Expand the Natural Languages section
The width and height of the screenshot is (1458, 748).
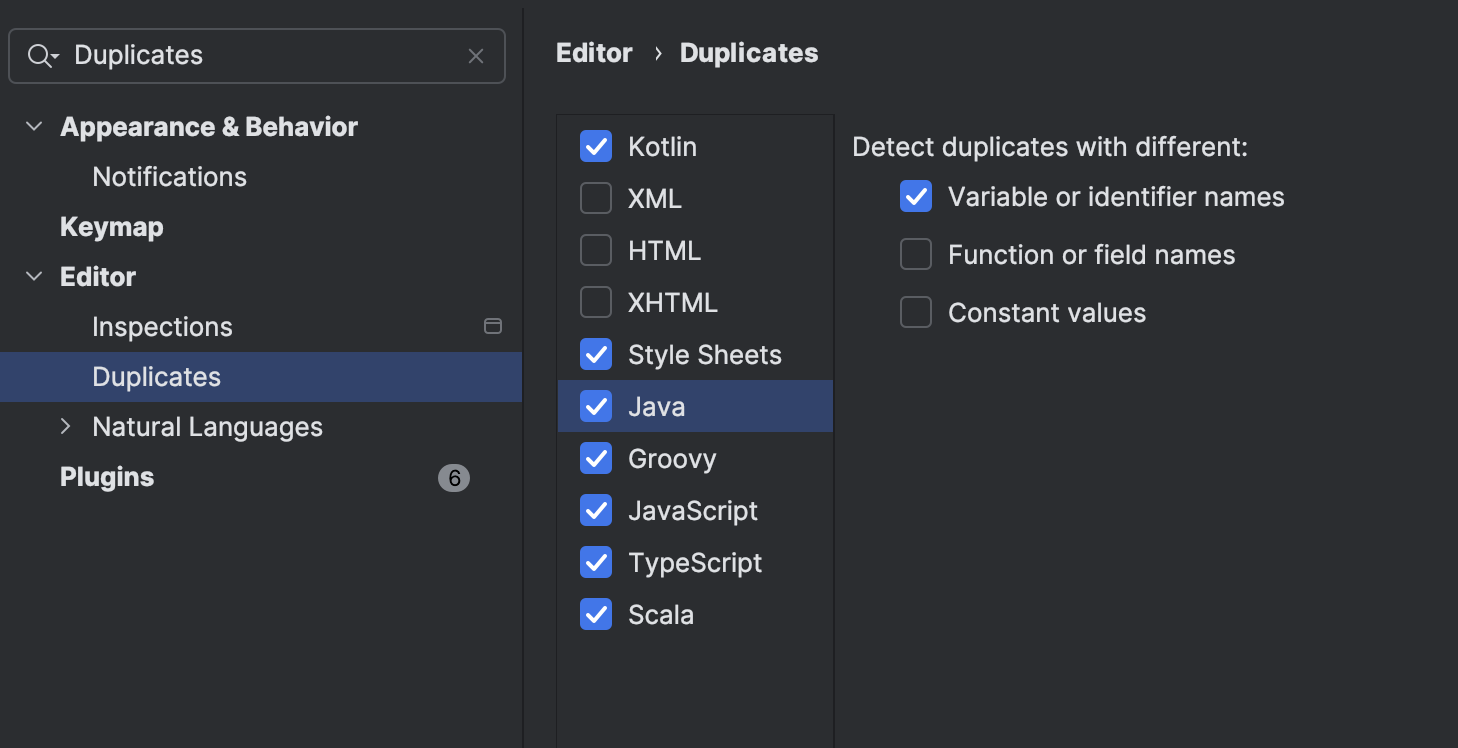tap(64, 426)
